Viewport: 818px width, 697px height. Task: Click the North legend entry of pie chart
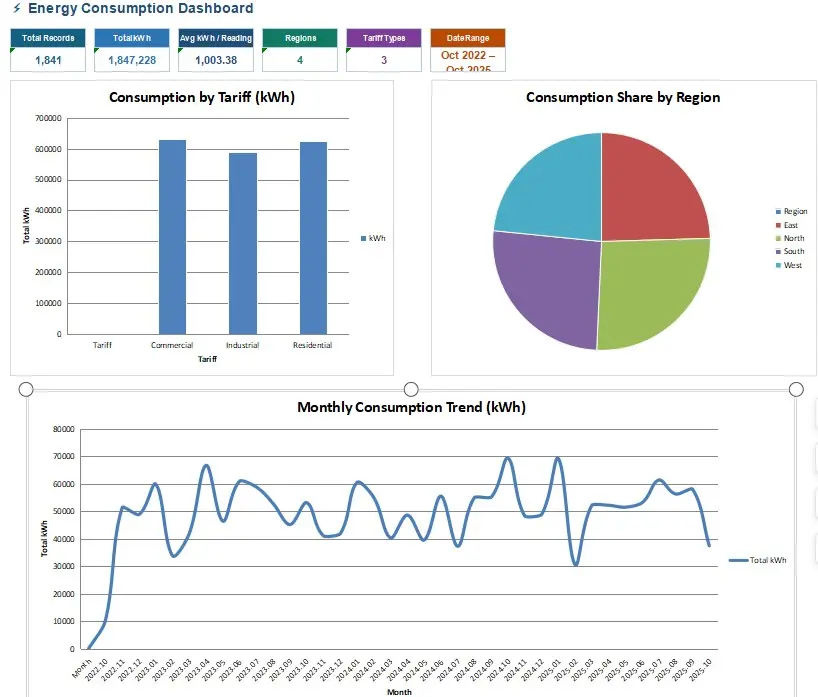790,238
